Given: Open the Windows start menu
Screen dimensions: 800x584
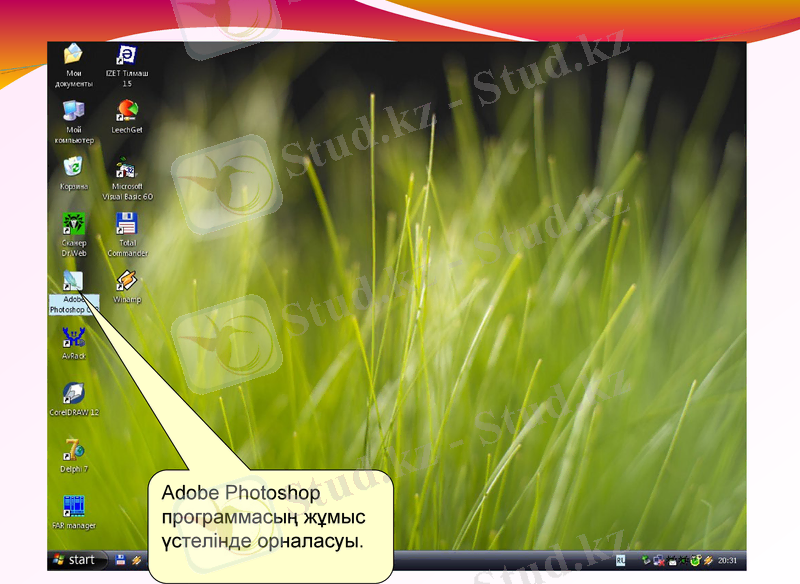Looking at the screenshot, I should (76, 560).
